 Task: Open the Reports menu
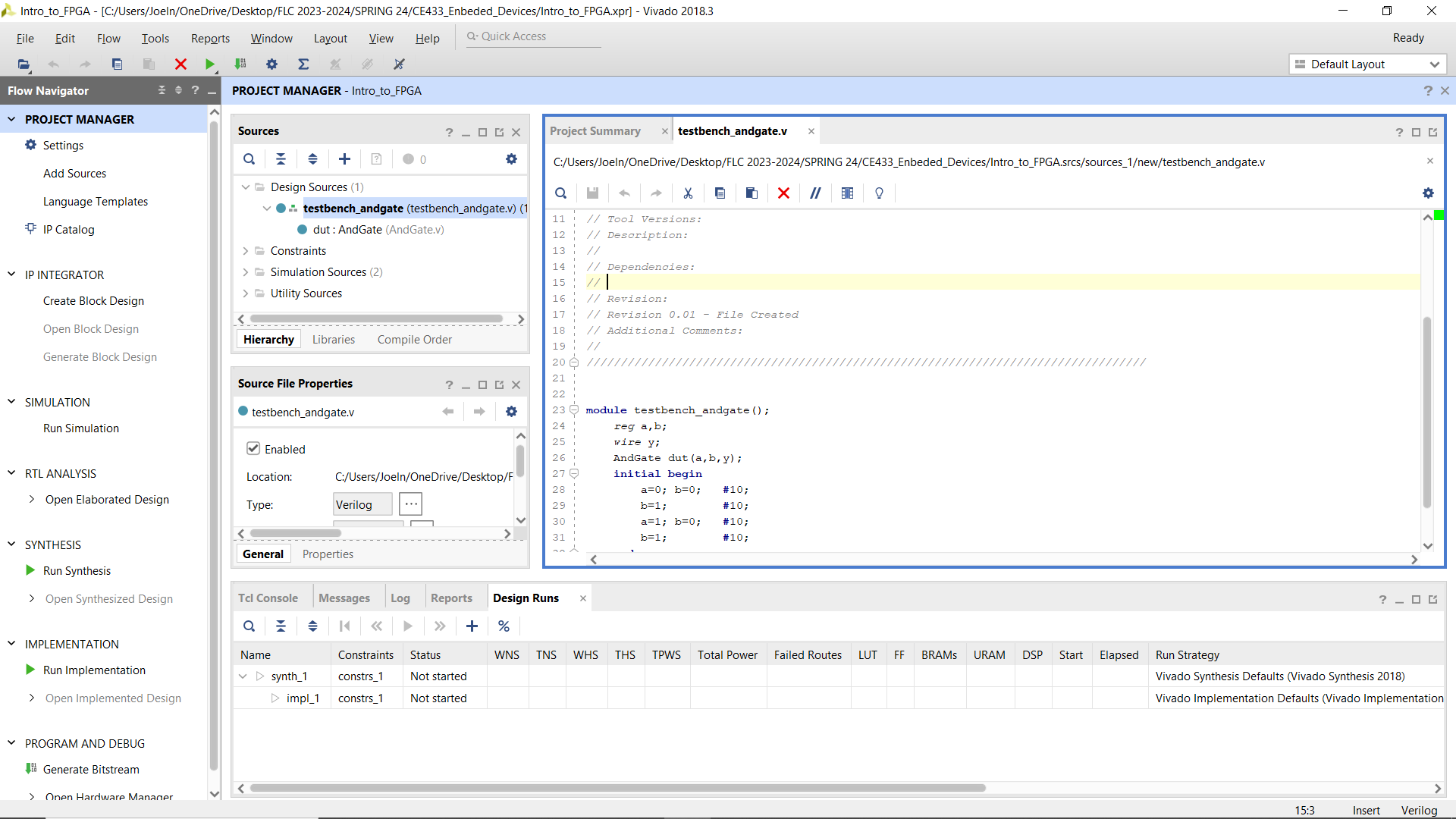[210, 38]
